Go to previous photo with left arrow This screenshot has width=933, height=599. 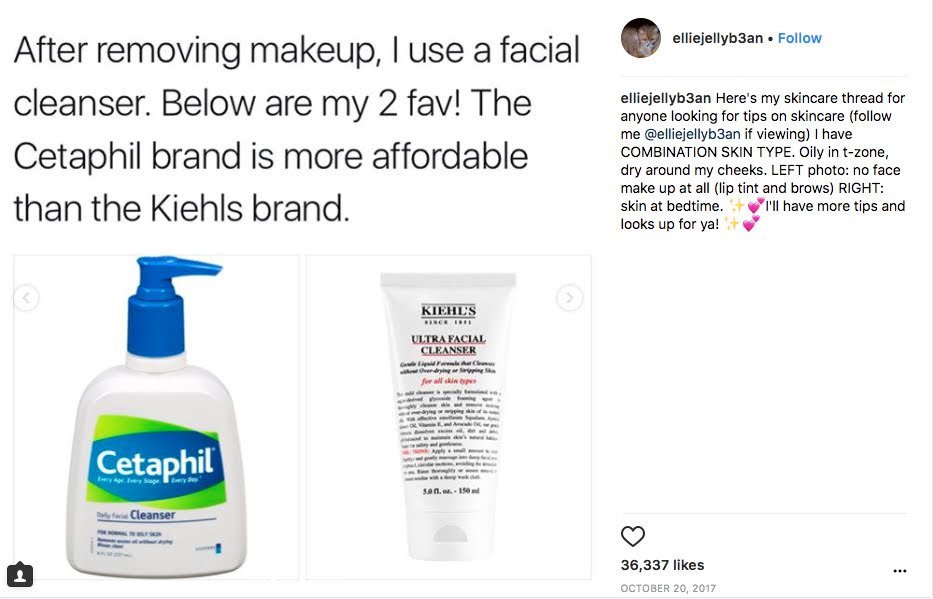[26, 297]
